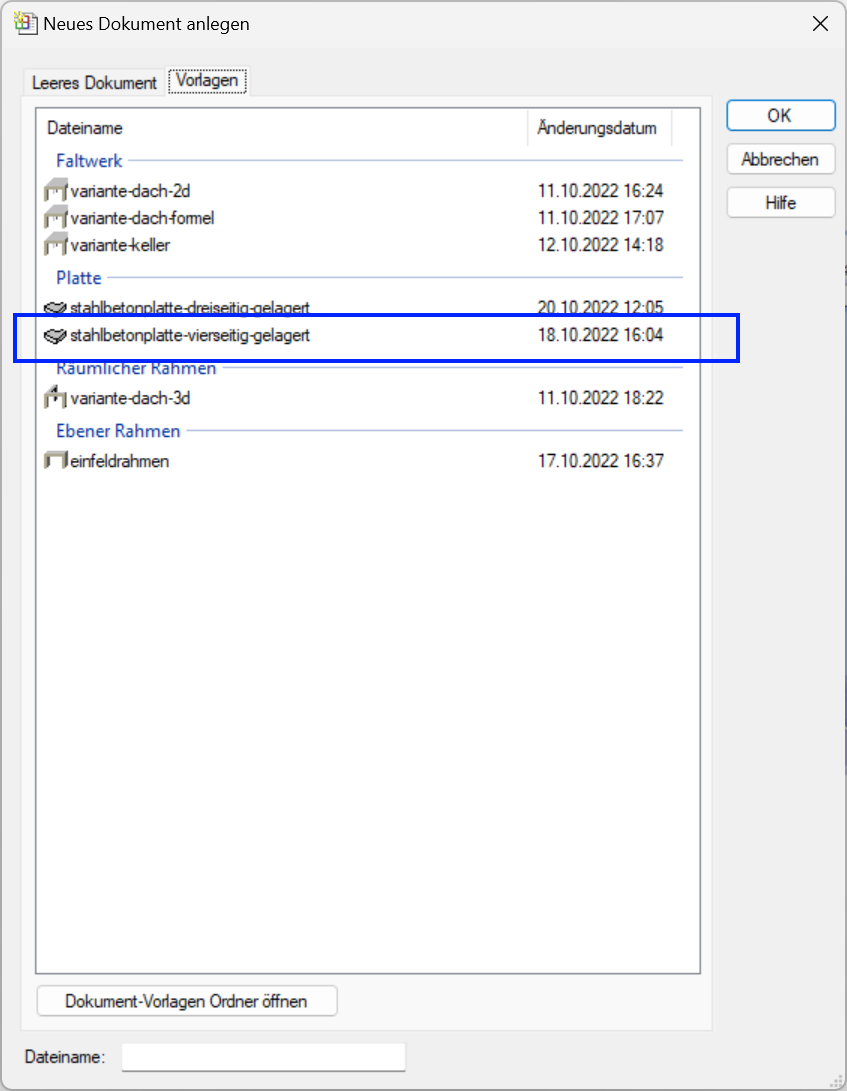Click Dokument-Vorlagen Ordner öffnen button
Screen dimensions: 847x1091
(x=187, y=1001)
